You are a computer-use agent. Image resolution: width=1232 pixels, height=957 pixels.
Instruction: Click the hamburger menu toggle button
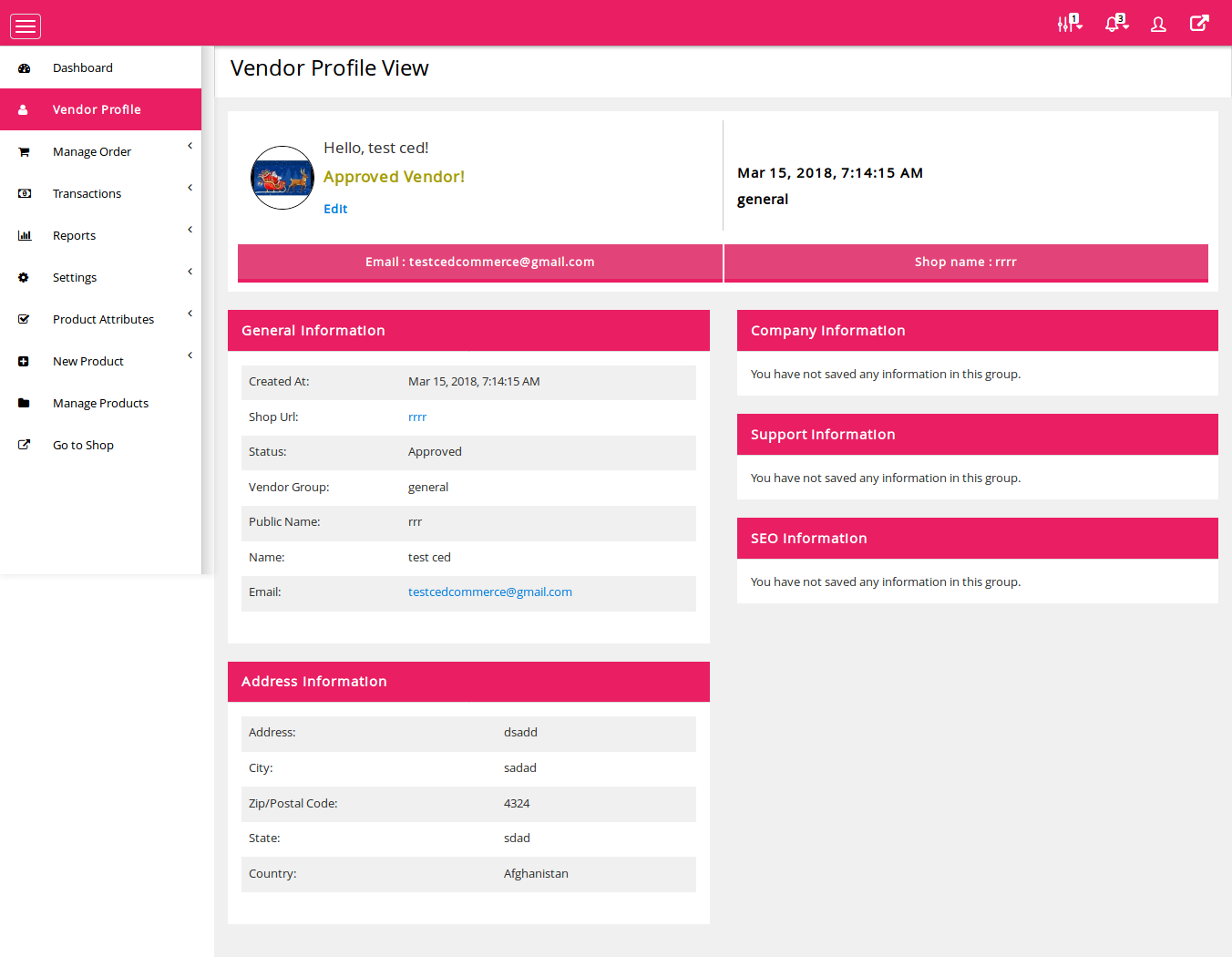(26, 26)
